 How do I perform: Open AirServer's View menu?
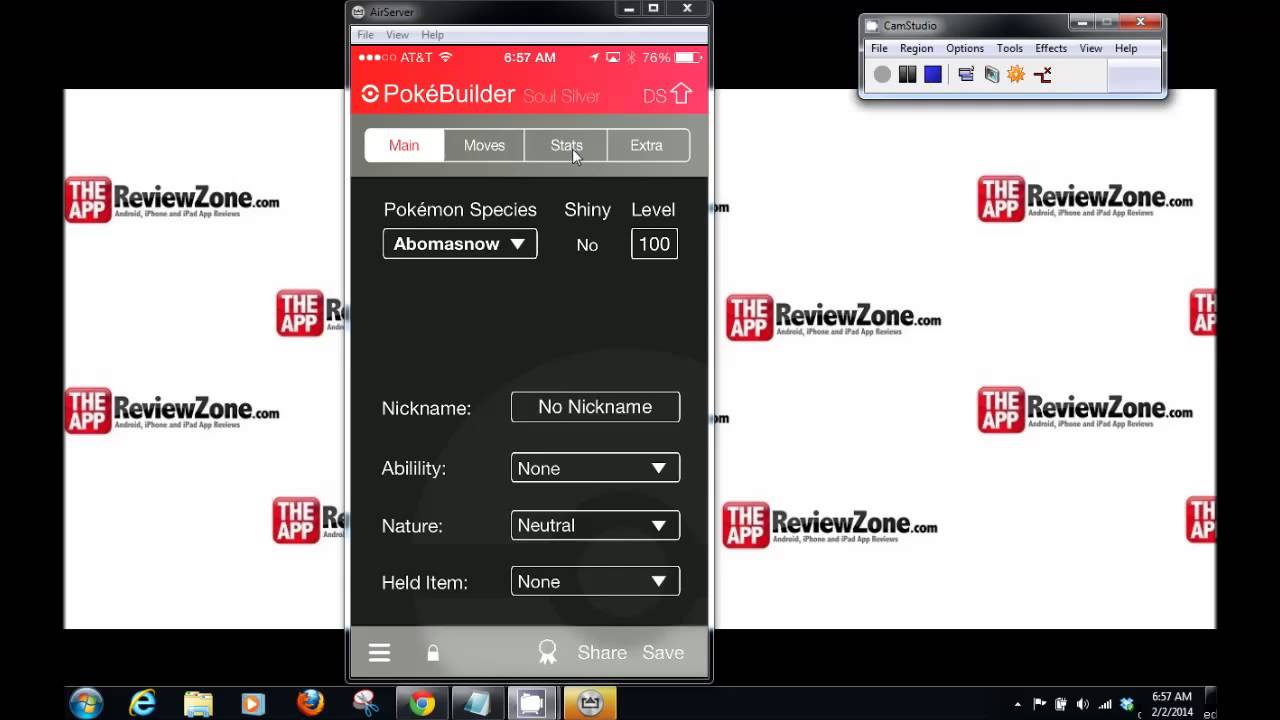[397, 34]
